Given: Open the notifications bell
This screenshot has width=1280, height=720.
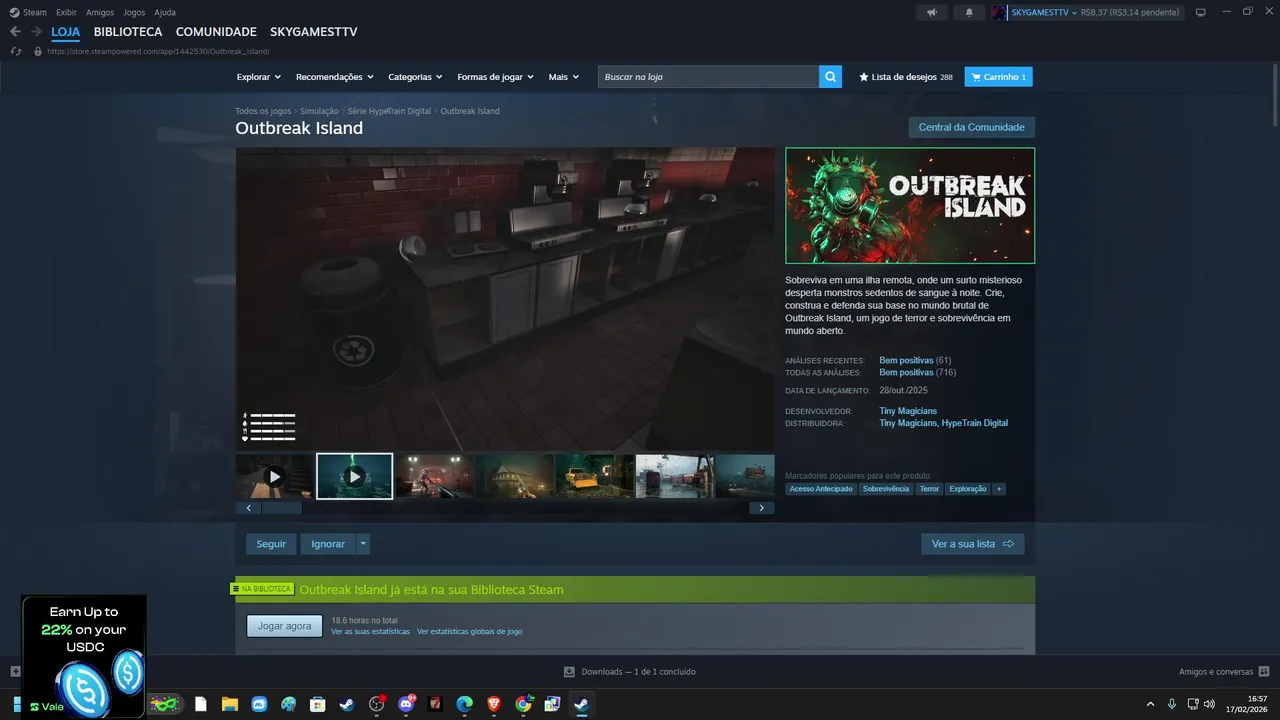Looking at the screenshot, I should [968, 12].
